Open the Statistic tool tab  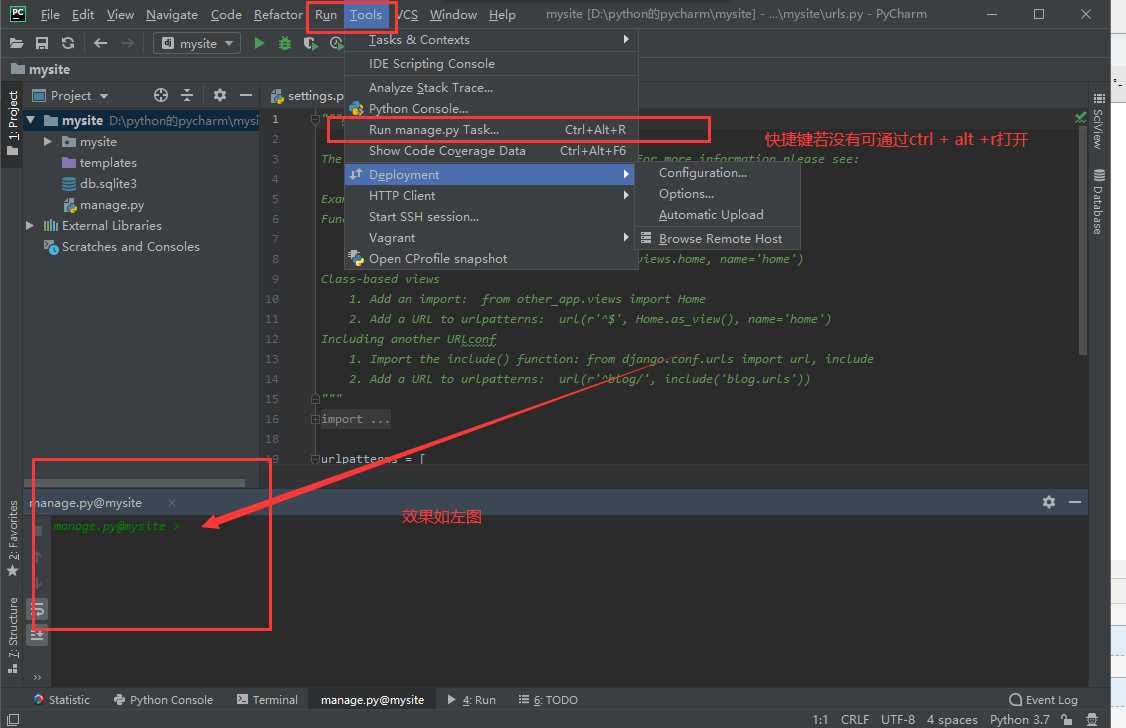[62, 700]
